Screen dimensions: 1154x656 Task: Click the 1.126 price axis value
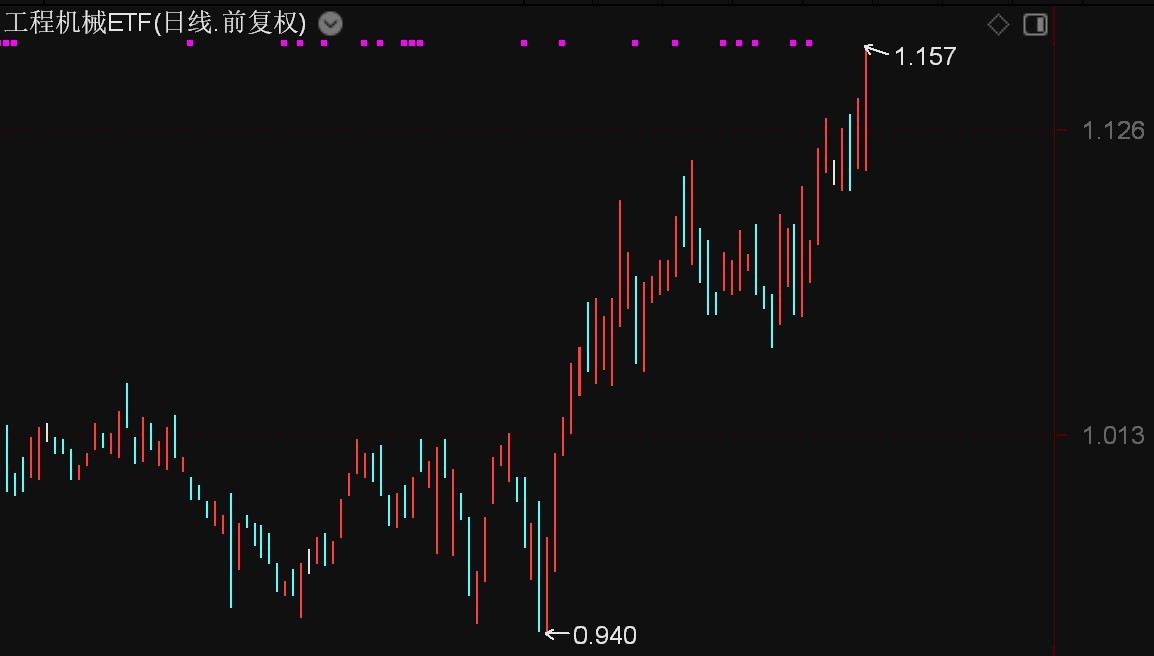(x=1113, y=131)
